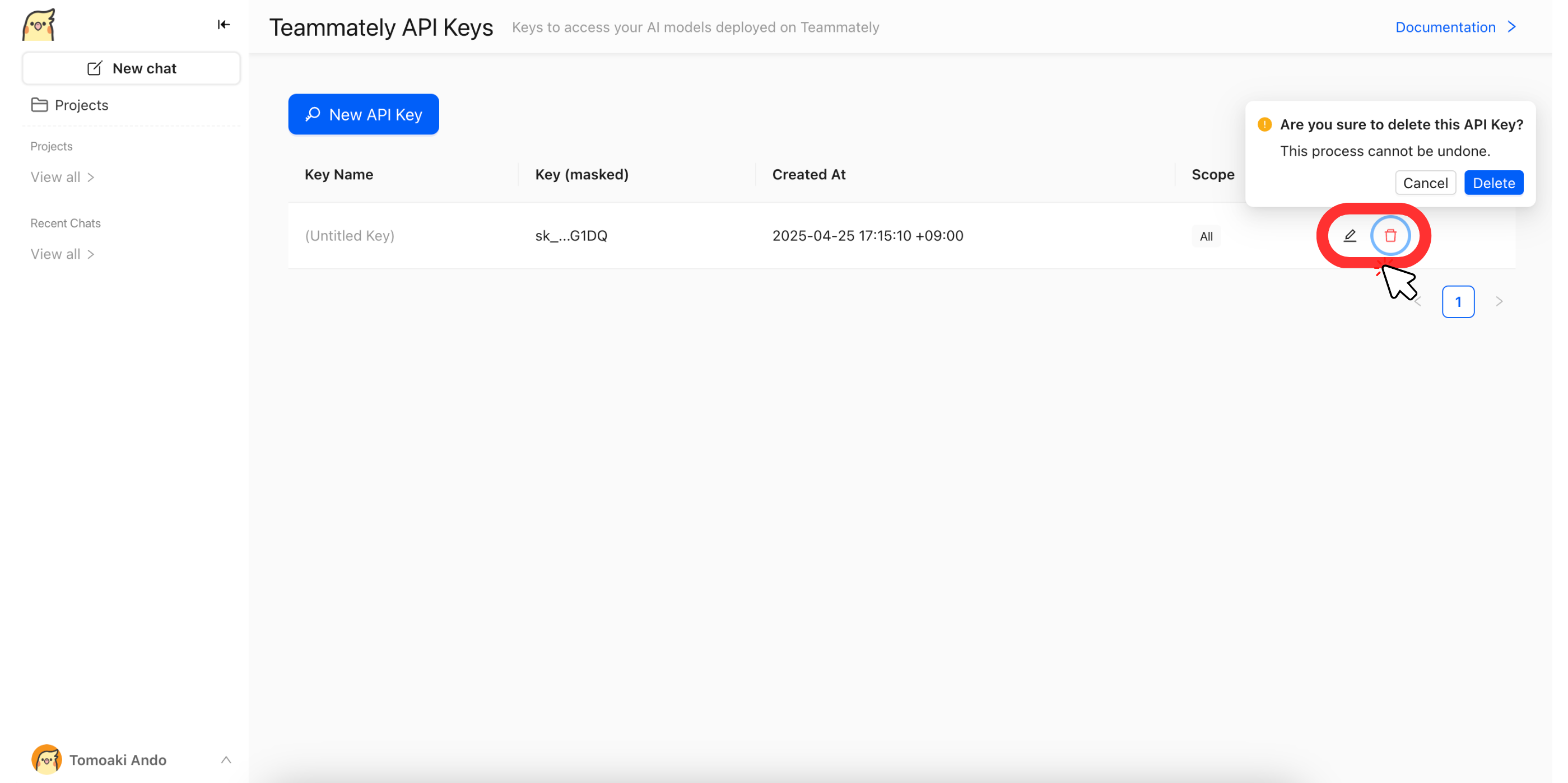Viewport: 1568px width, 783px height.
Task: Go to page 1
Action: pos(1458,302)
